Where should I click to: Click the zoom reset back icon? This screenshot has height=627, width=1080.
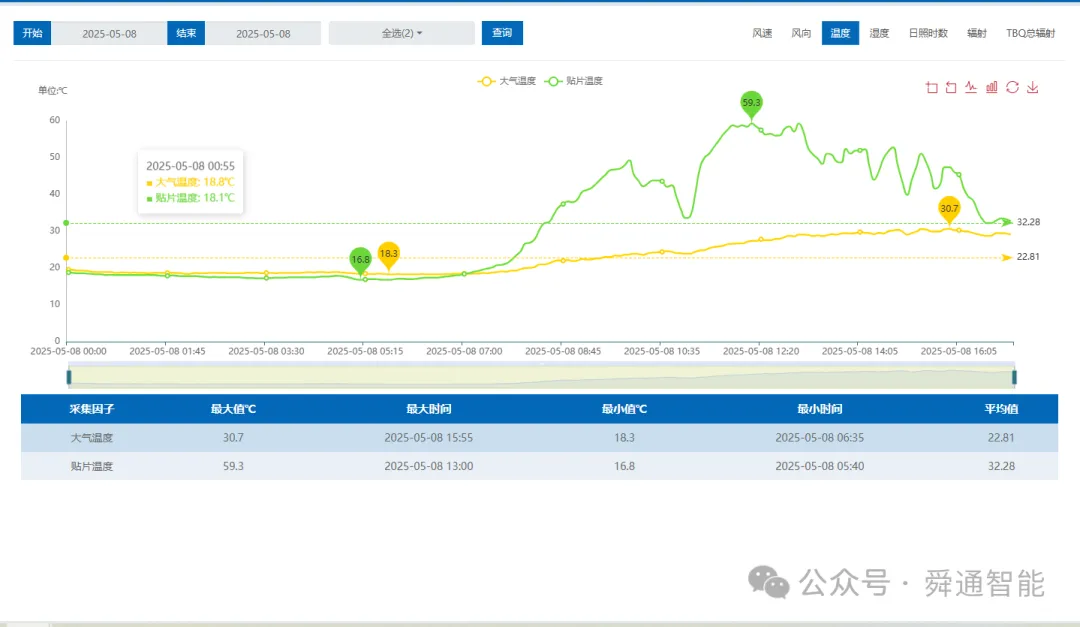coord(951,88)
